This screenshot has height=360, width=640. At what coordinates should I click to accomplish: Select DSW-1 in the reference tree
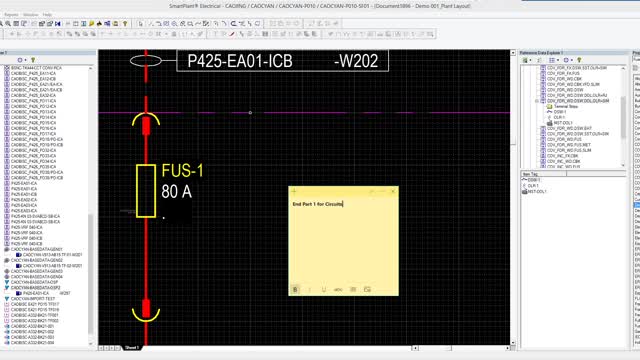(x=560, y=112)
